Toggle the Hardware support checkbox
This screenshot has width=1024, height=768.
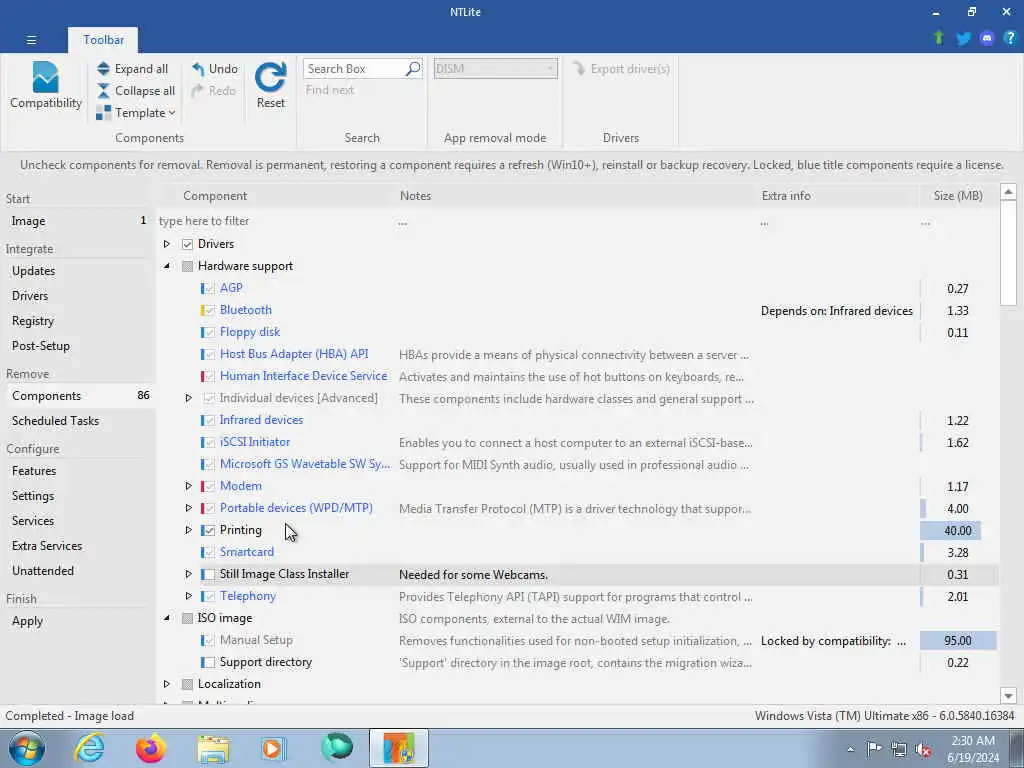pyautogui.click(x=187, y=266)
